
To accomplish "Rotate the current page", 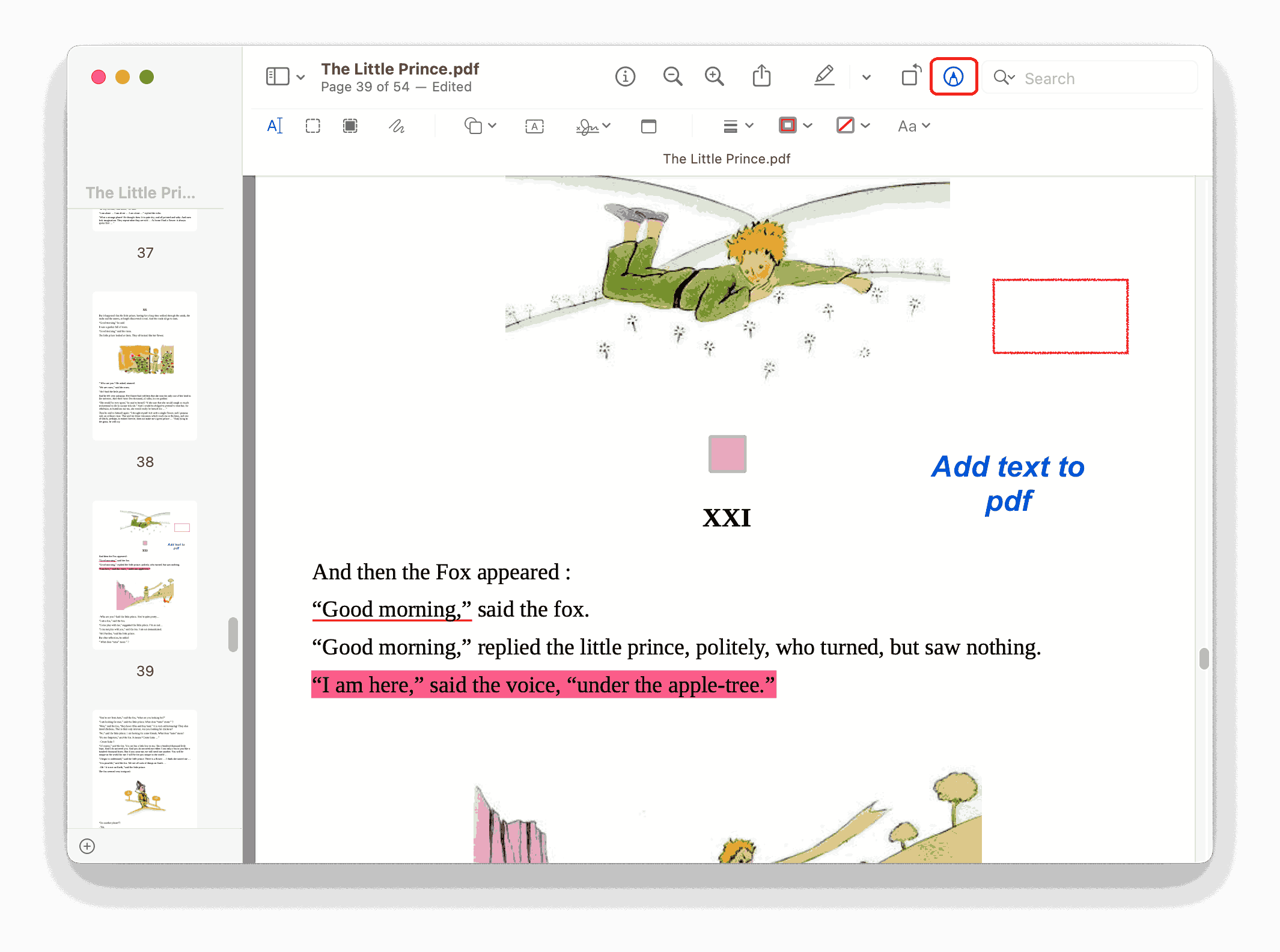I will click(910, 76).
